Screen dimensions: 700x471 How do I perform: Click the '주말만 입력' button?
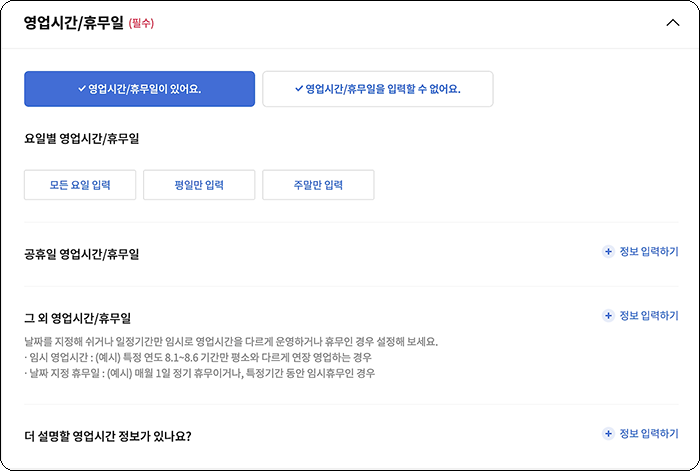pyautogui.click(x=318, y=185)
